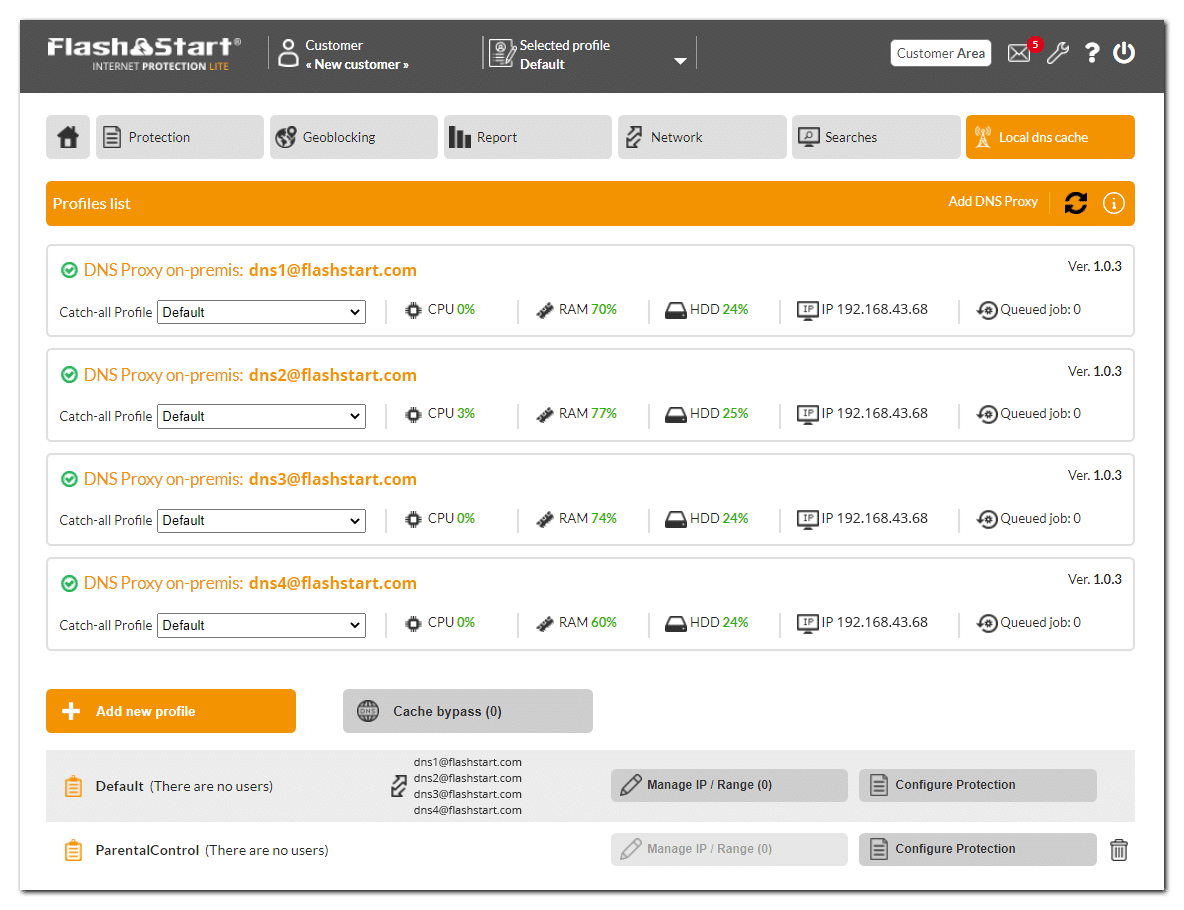Open Catch-all Profile dropdown for dns4
This screenshot has height=910, width=1184.
(x=261, y=625)
